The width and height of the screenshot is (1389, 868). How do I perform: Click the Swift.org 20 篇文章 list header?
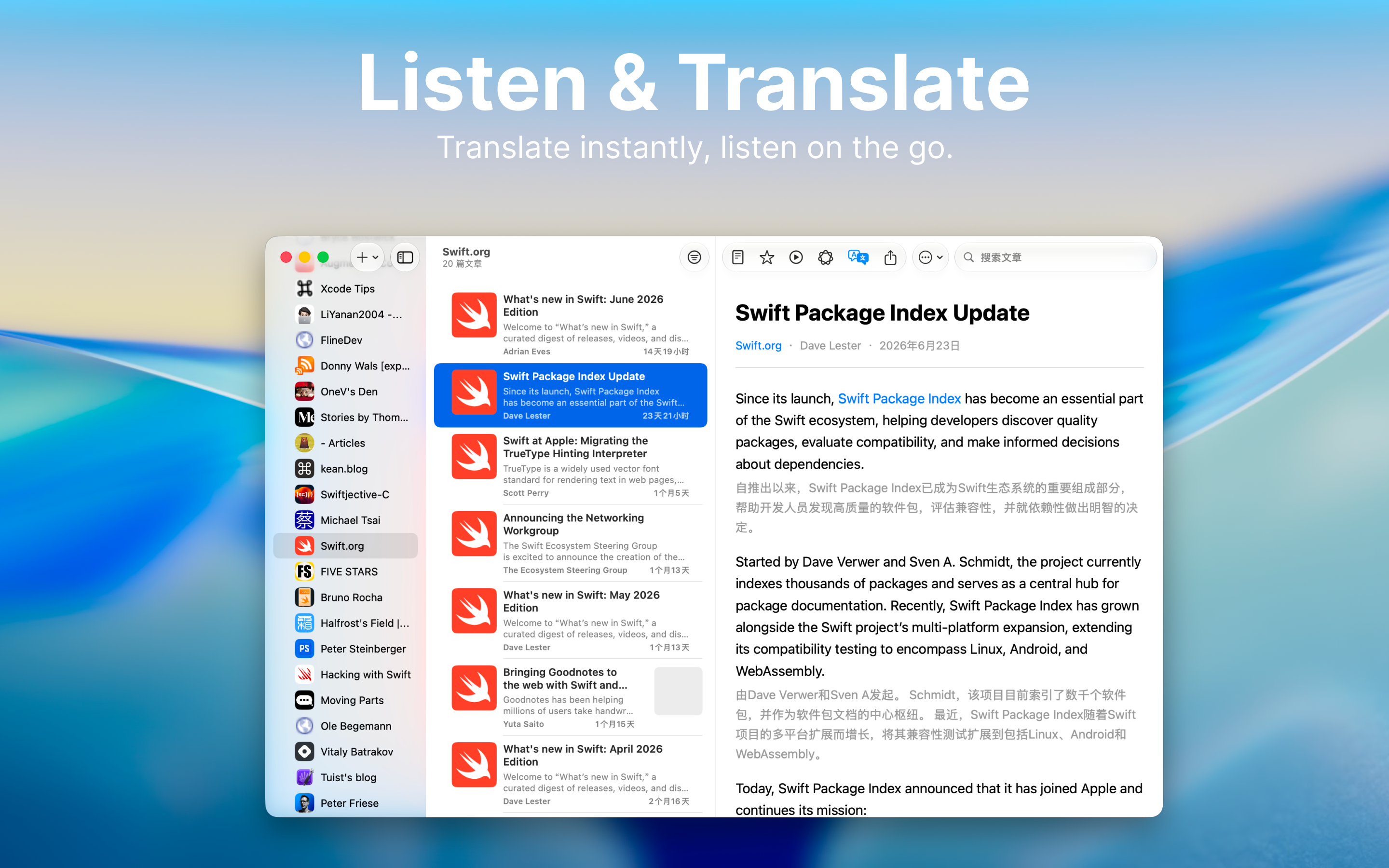click(466, 257)
